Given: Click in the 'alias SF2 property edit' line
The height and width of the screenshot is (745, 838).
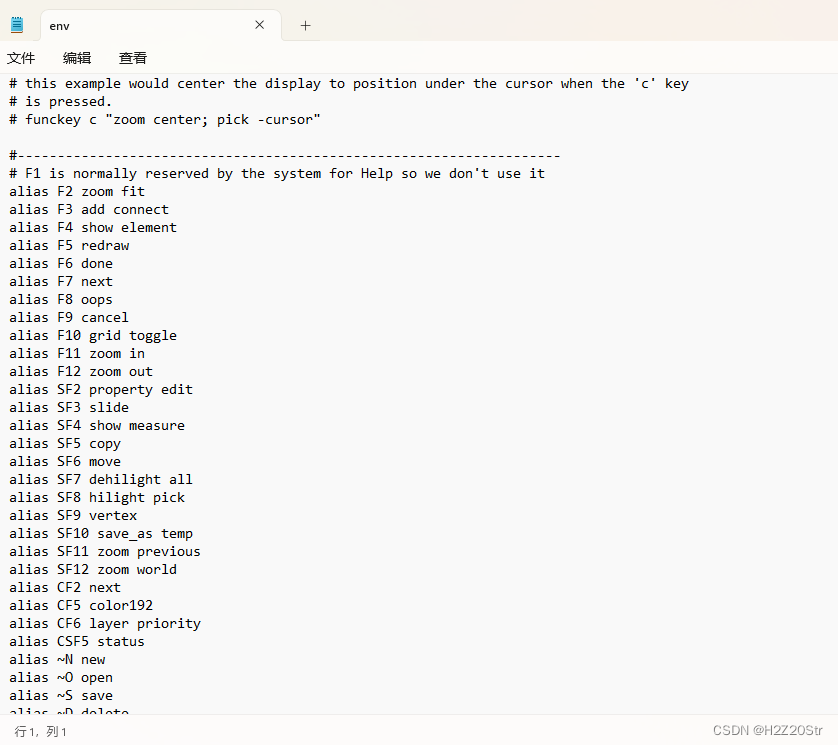Looking at the screenshot, I should coord(101,389).
